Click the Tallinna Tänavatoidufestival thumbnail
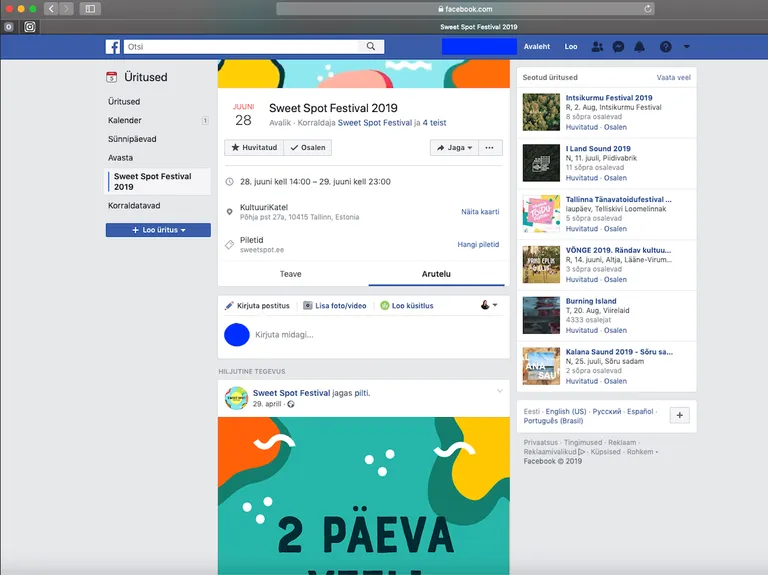 pos(541,214)
